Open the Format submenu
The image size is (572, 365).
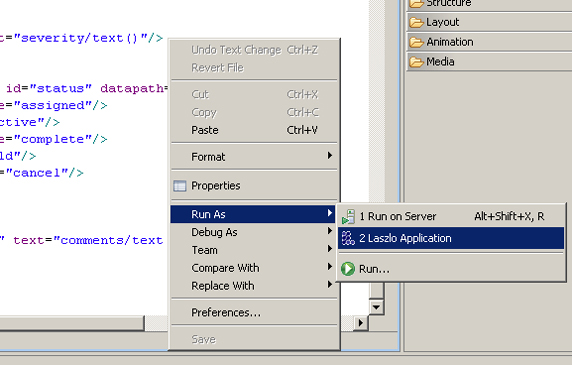(x=254, y=157)
